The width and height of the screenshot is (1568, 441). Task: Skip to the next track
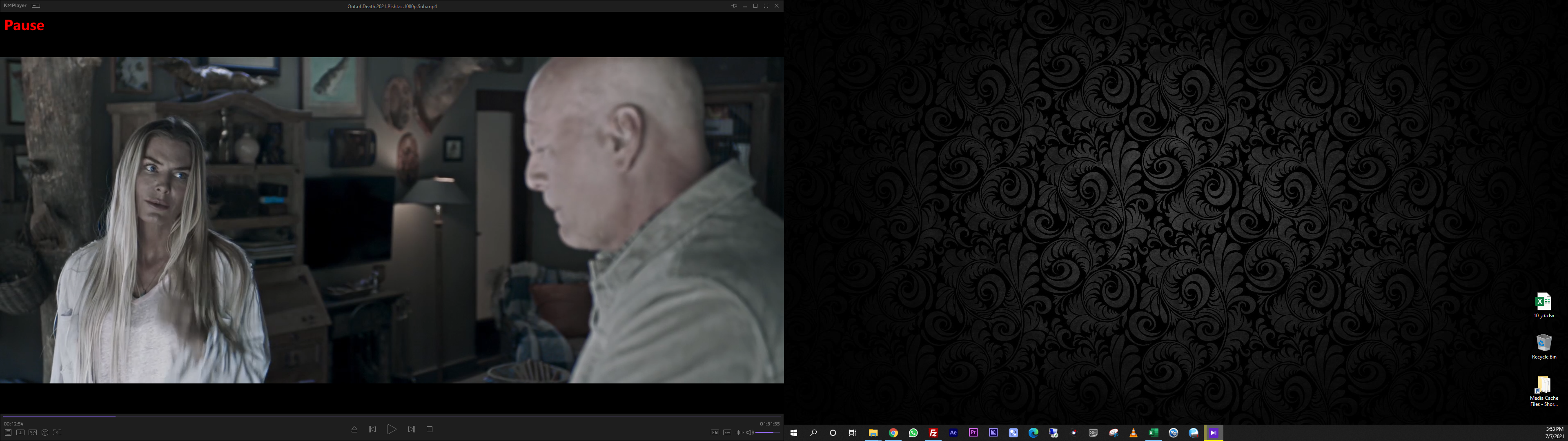click(412, 430)
